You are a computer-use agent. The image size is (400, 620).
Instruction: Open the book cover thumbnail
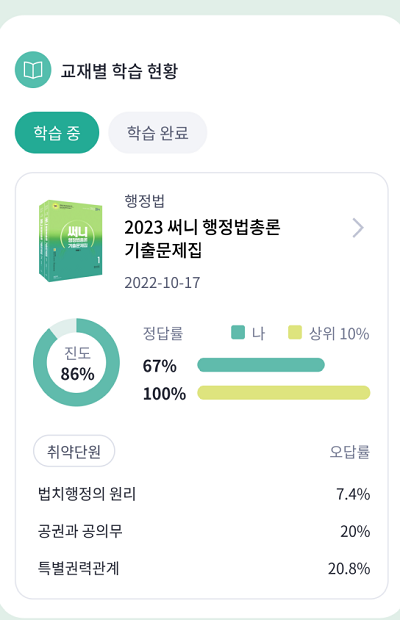pyautogui.click(x=70, y=240)
